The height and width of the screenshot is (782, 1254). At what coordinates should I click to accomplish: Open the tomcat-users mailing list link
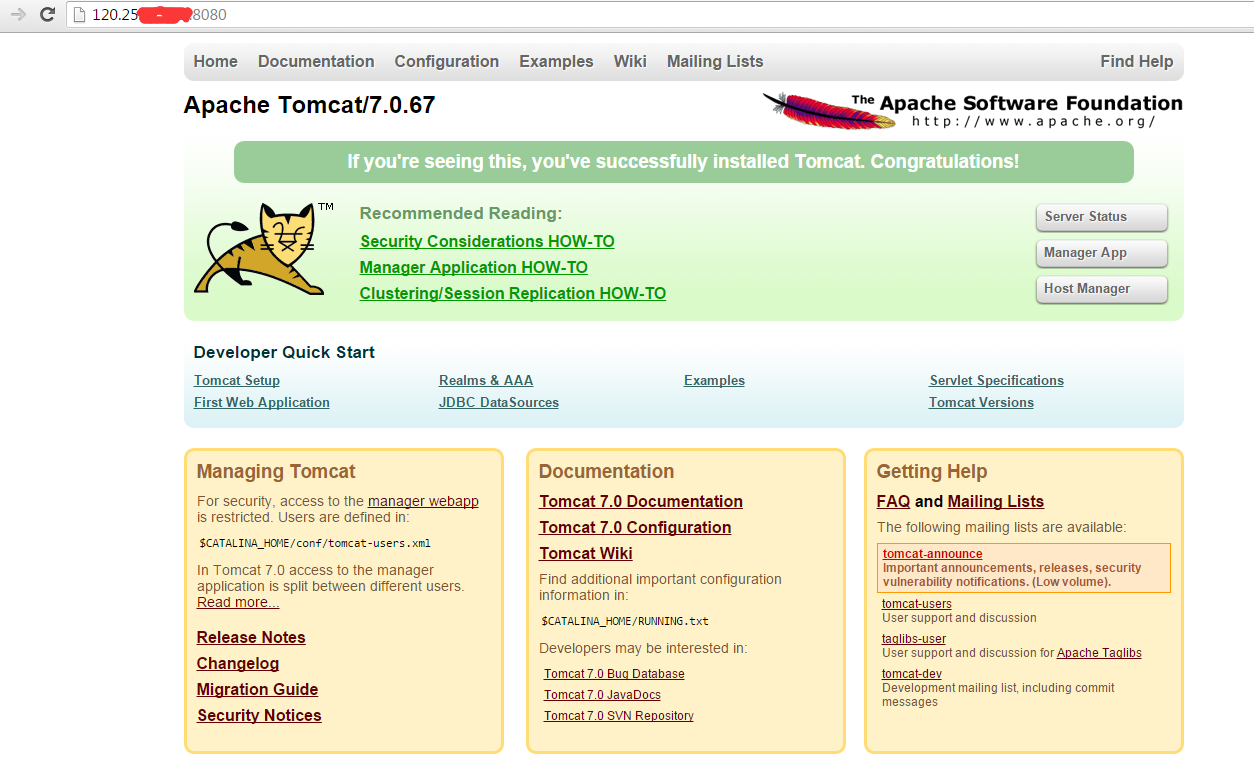pos(917,603)
